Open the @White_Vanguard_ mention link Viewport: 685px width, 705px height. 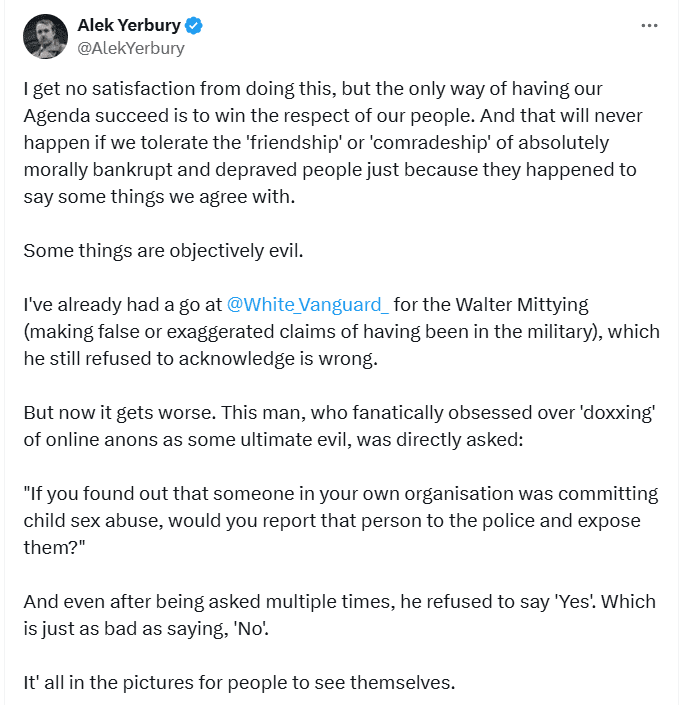click(308, 304)
